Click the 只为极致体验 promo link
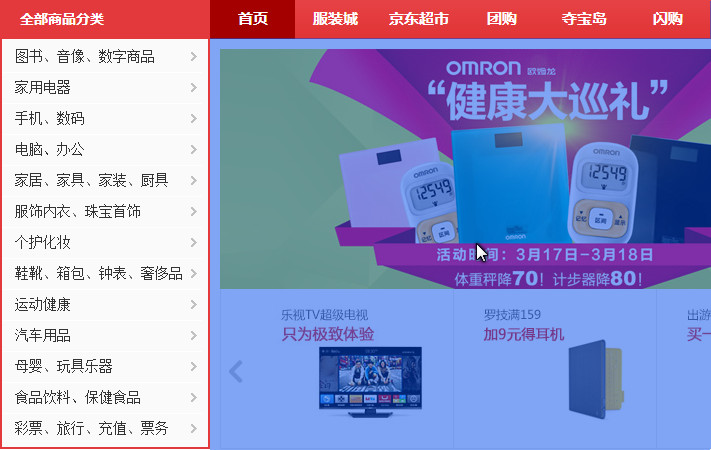Screen dimensions: 711x450 [327, 334]
